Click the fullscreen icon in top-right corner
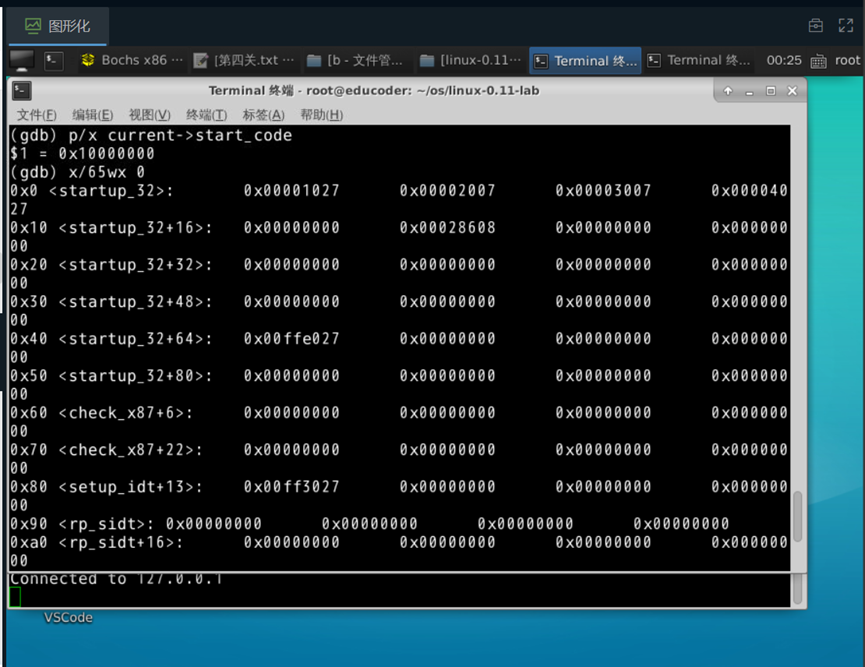The image size is (865, 667). click(x=846, y=26)
